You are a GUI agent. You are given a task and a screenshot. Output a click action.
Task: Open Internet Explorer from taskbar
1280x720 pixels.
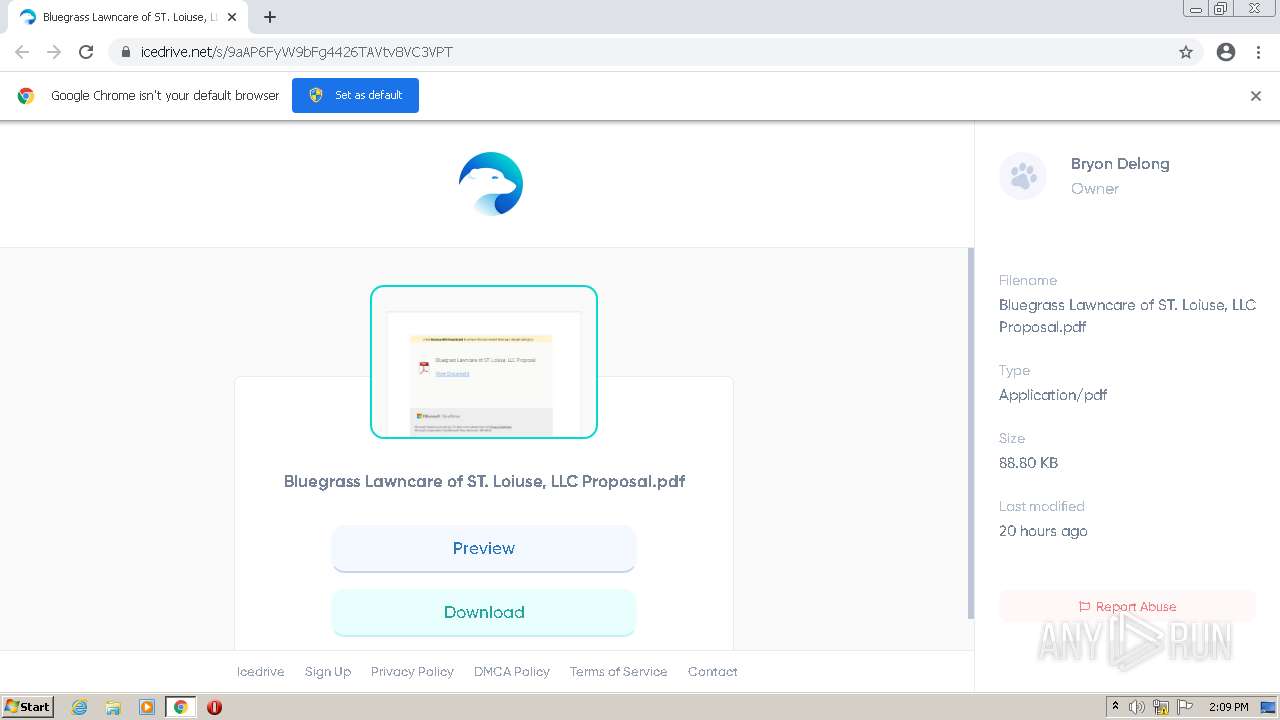click(x=79, y=707)
